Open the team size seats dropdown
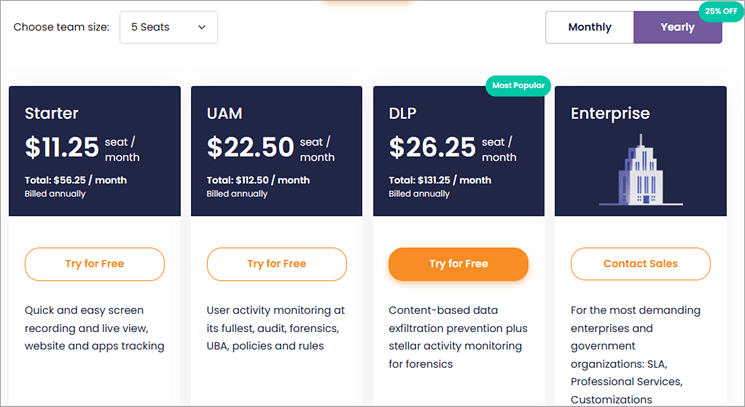The height and width of the screenshot is (407, 745). tap(168, 27)
